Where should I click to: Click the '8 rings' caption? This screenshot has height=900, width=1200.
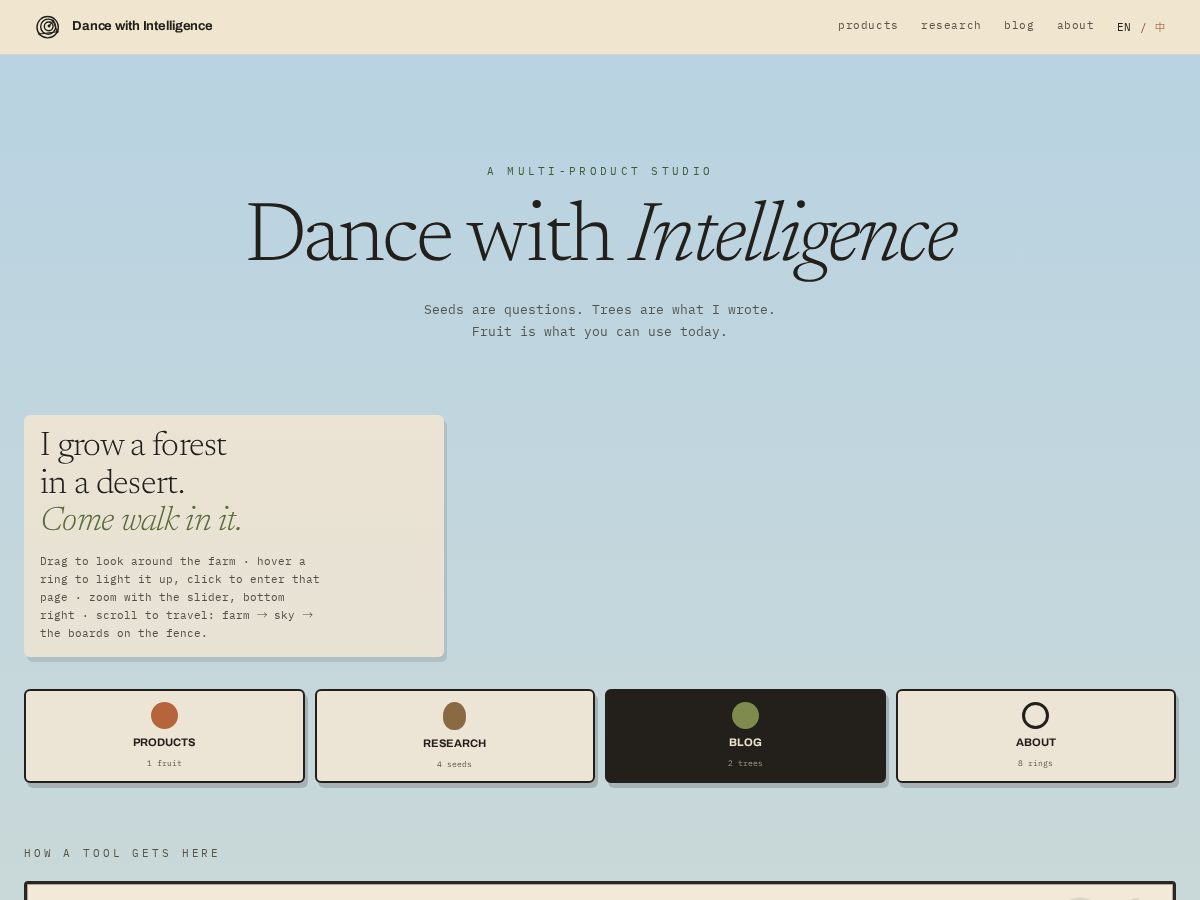click(x=1035, y=763)
